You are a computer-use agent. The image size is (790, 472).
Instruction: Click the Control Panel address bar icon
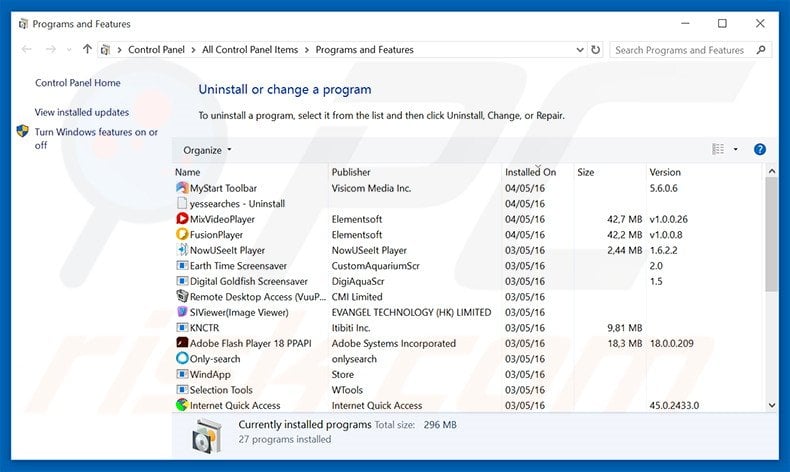pos(105,50)
